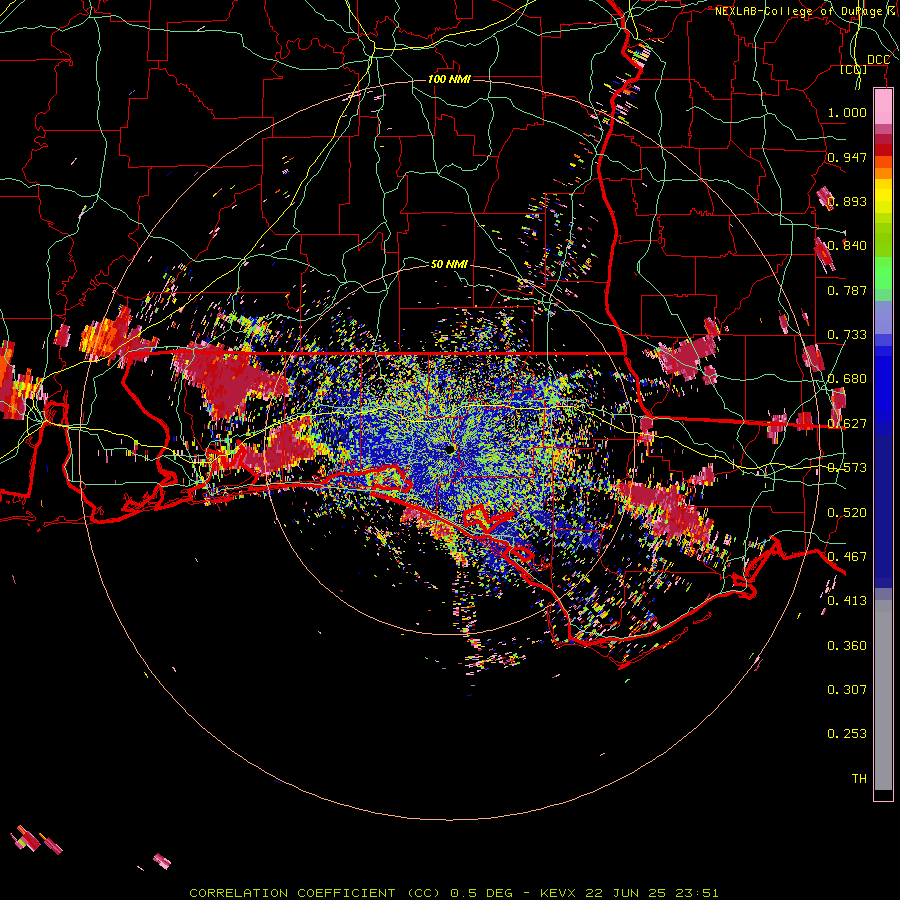Click the "NEXLAB-College of DuPage" credit text
The width and height of the screenshot is (900, 900).
tap(799, 11)
